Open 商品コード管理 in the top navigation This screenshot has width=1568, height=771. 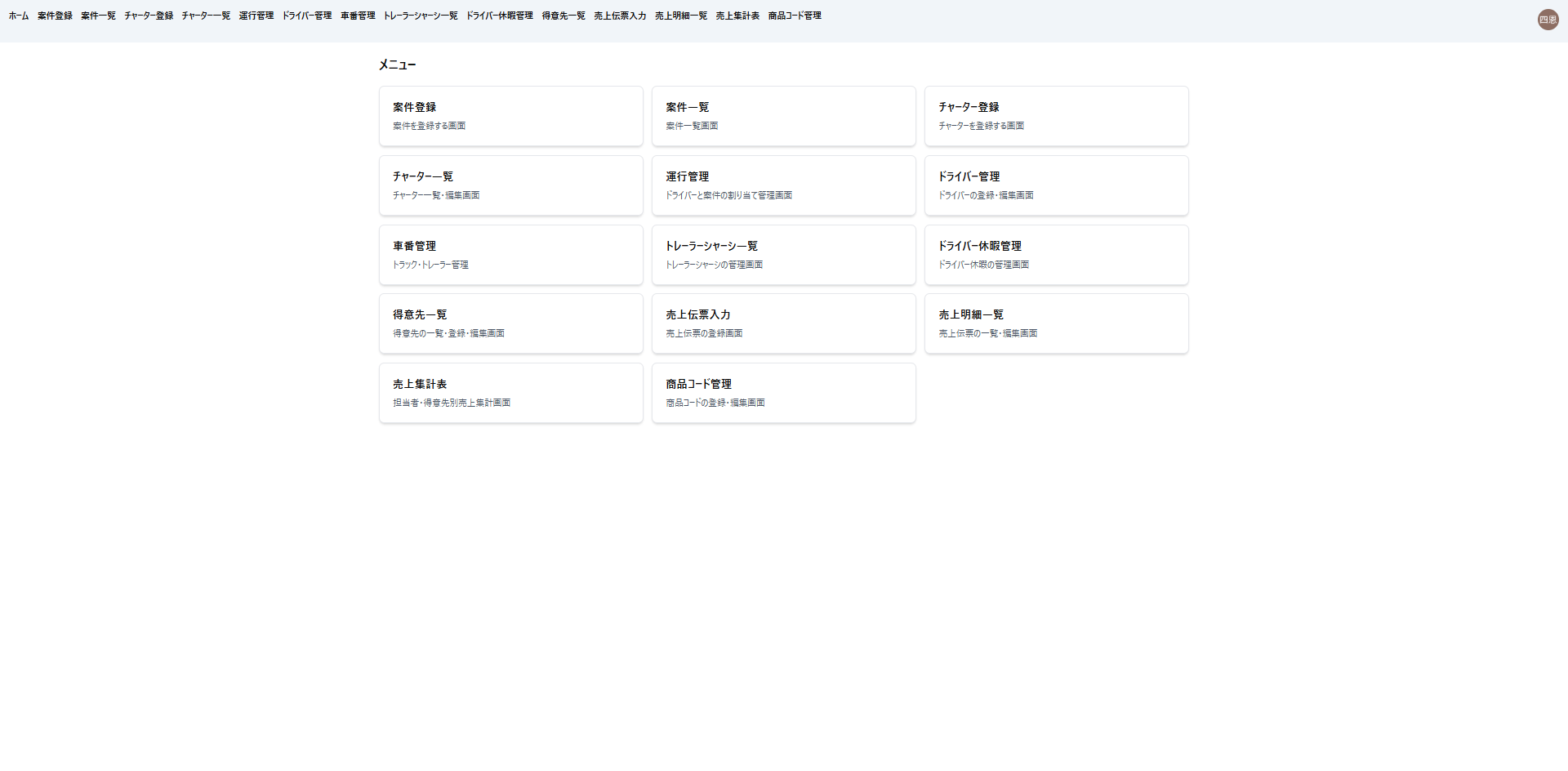795,16
